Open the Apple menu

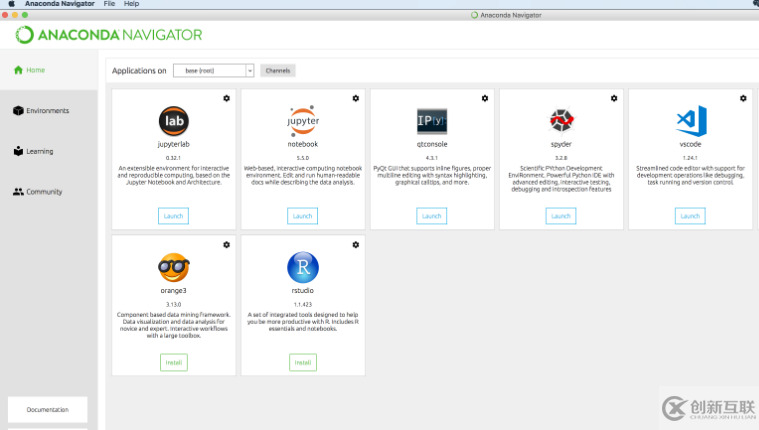click(x=12, y=4)
